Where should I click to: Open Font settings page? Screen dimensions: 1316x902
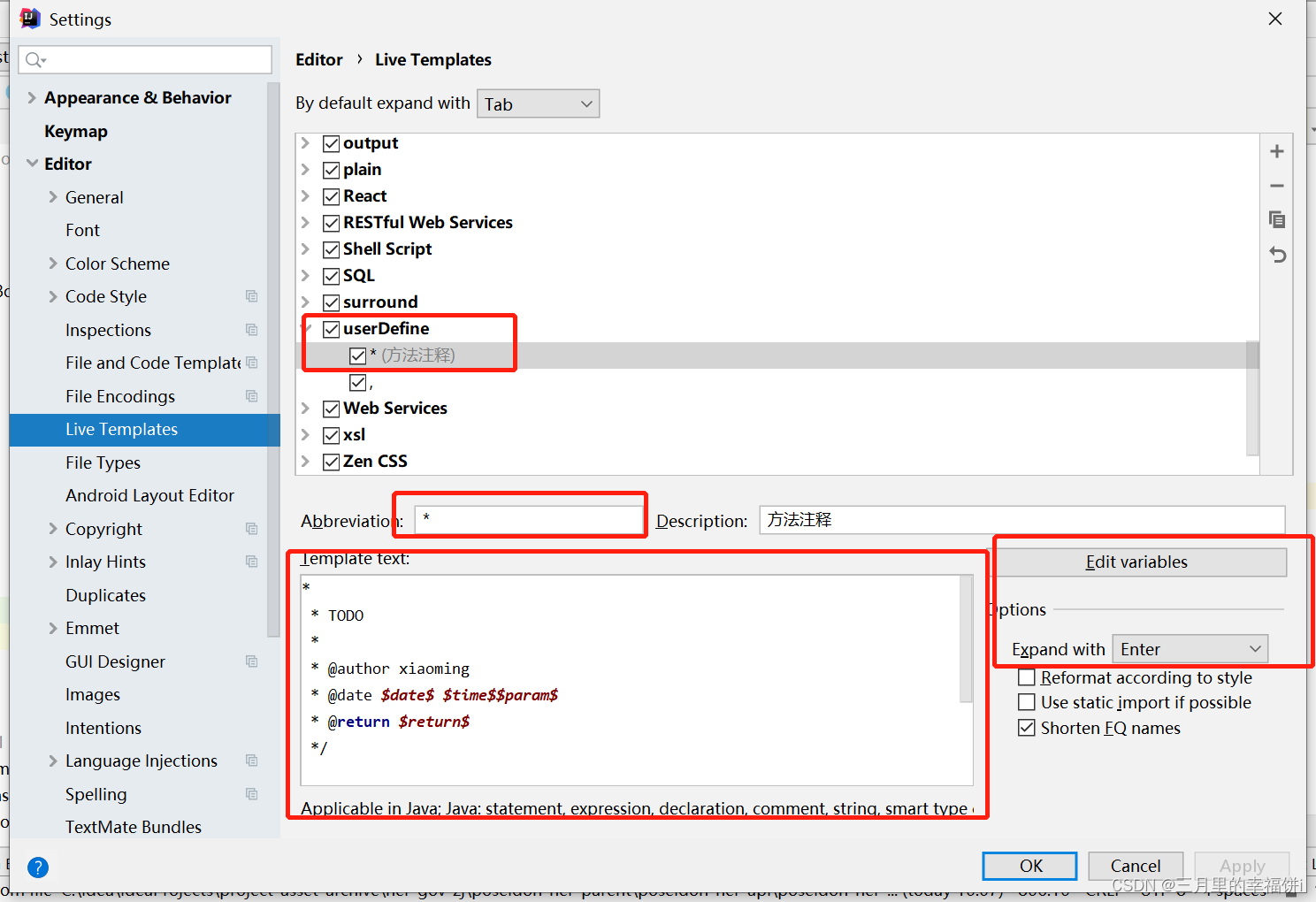coord(82,230)
